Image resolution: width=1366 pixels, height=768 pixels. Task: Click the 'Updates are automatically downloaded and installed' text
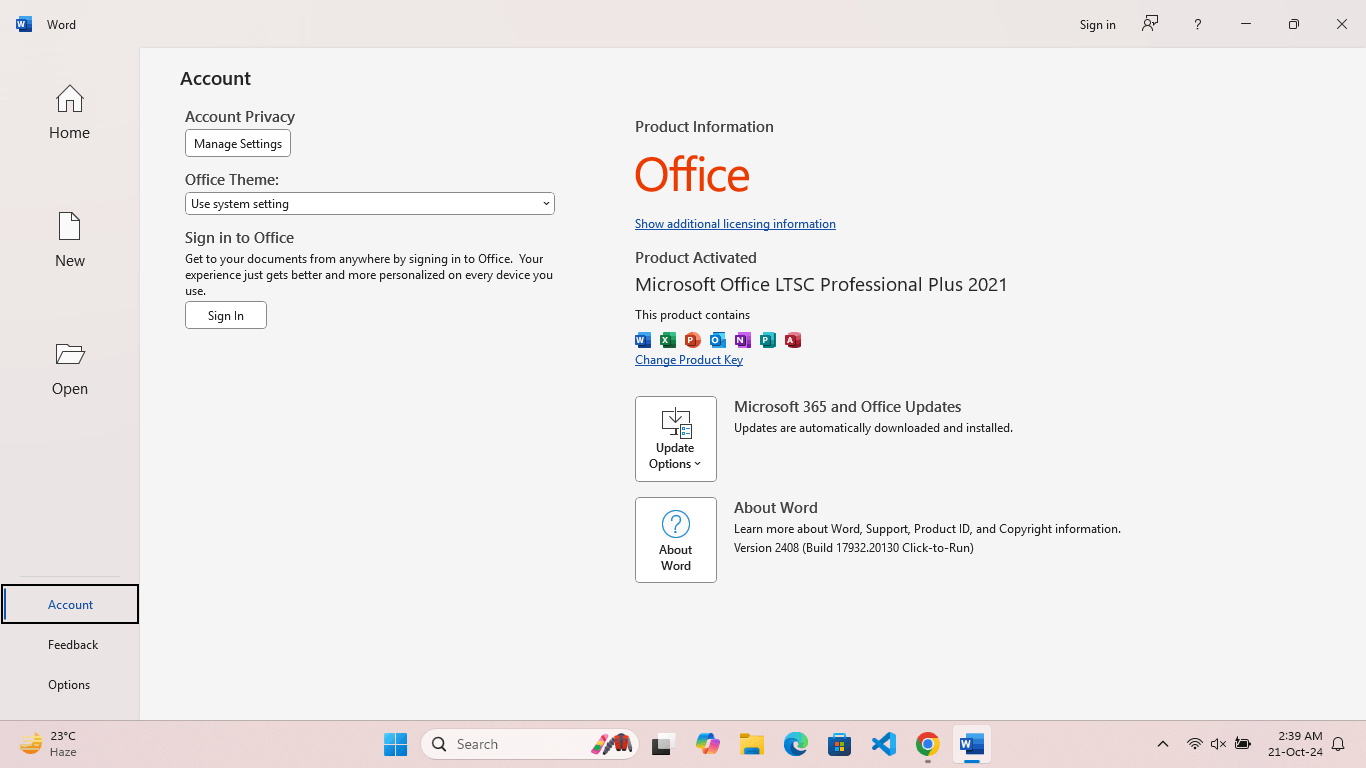click(873, 428)
